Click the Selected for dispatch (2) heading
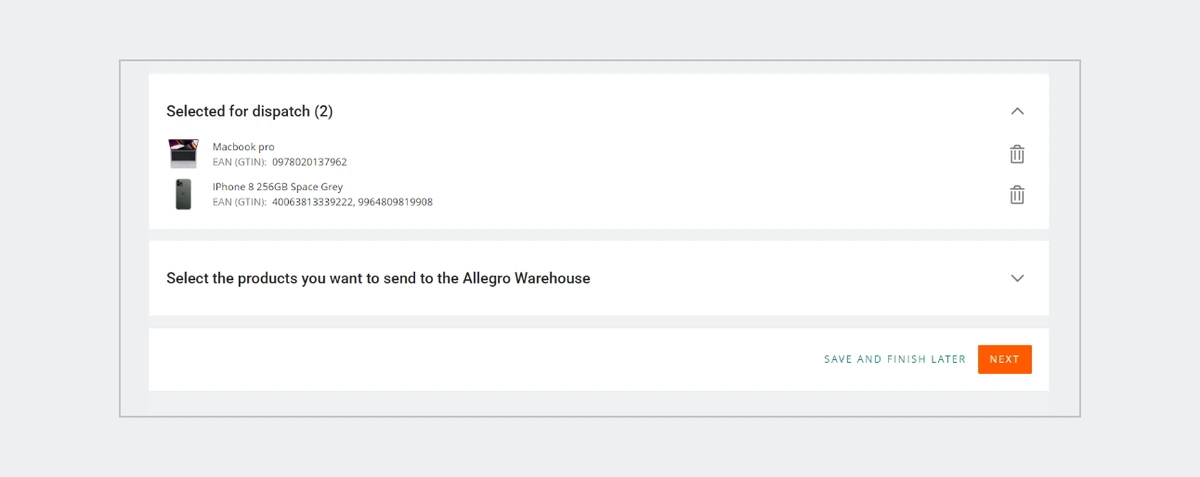This screenshot has height=477, width=1200. [x=250, y=111]
